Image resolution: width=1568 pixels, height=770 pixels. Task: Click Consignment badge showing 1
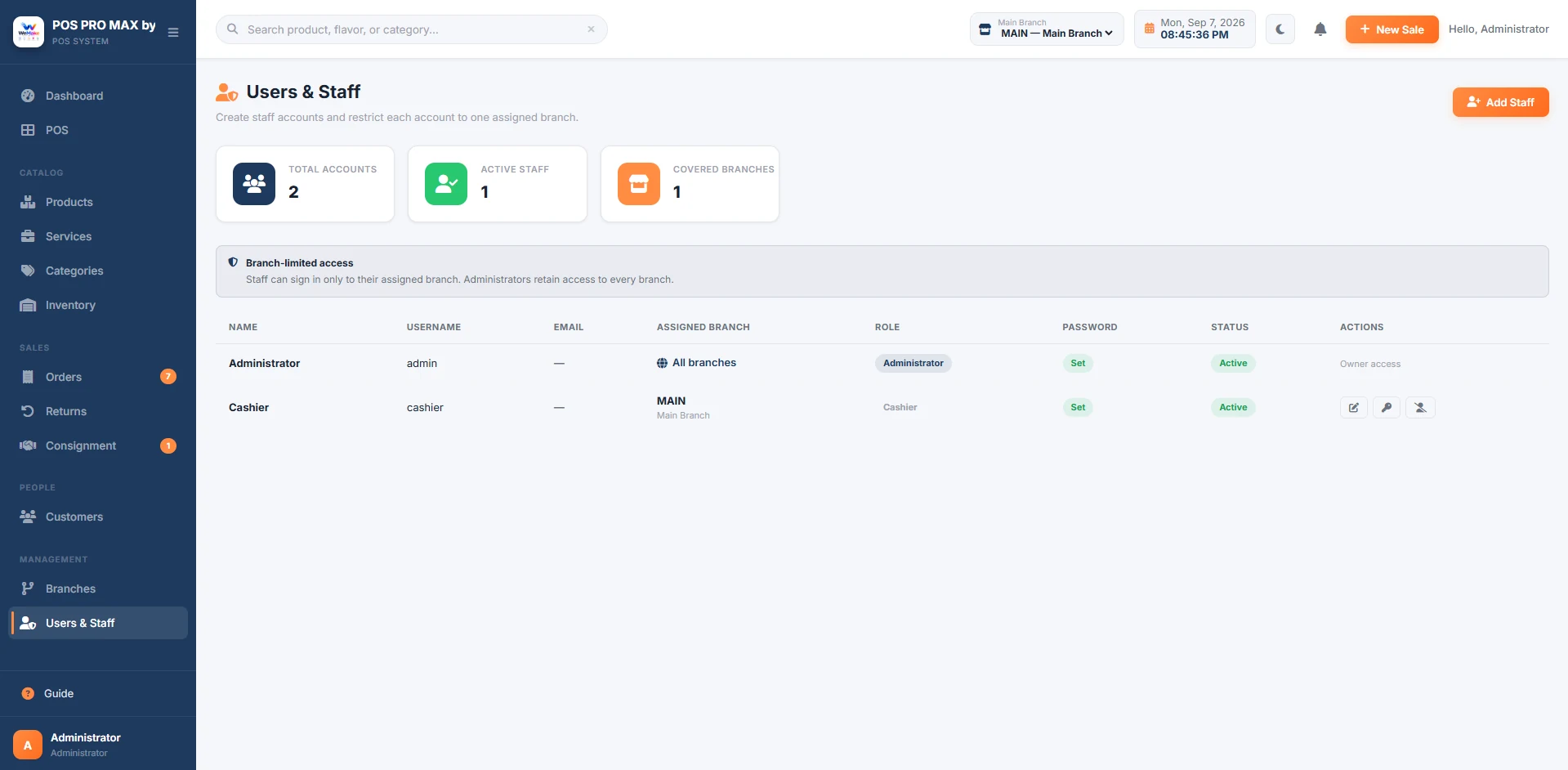pyautogui.click(x=168, y=445)
